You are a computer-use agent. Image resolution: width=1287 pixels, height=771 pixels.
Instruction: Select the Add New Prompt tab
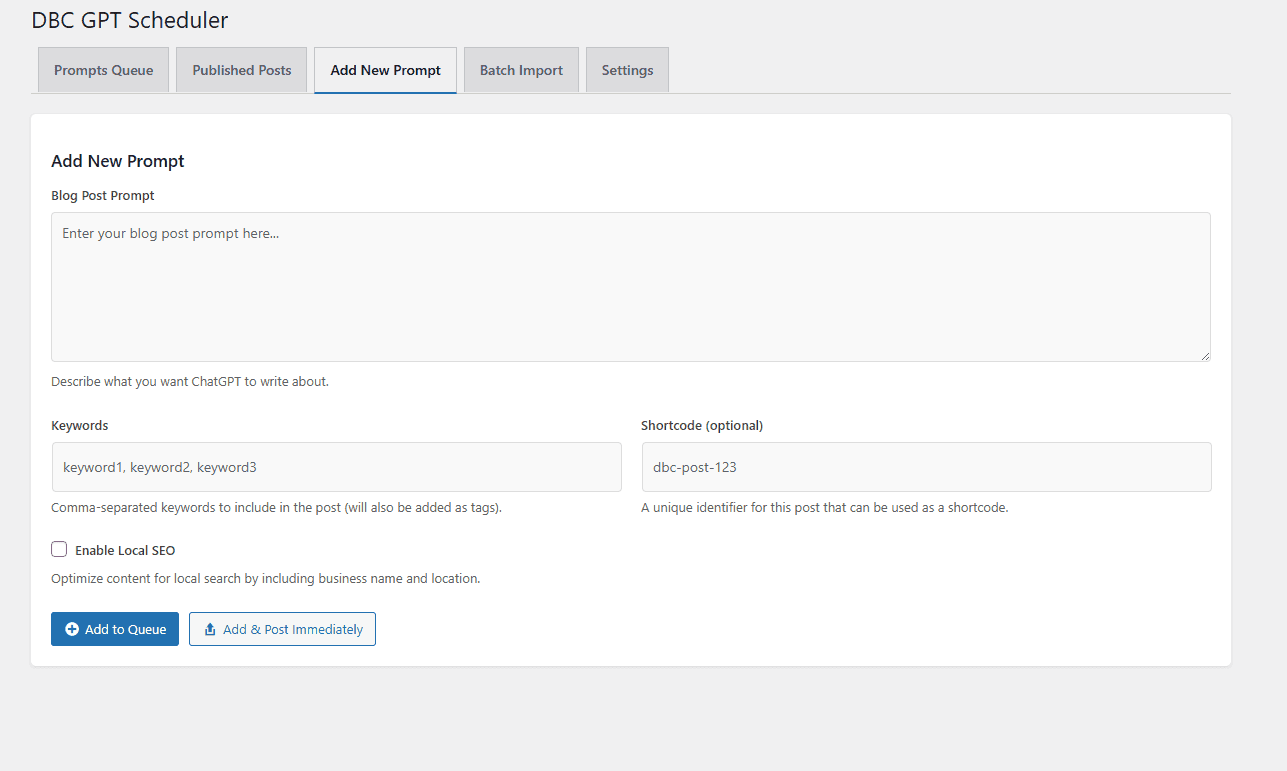[x=385, y=70]
